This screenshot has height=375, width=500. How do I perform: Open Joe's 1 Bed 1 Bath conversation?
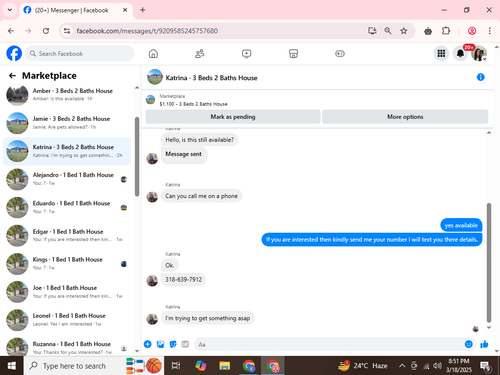point(67,292)
